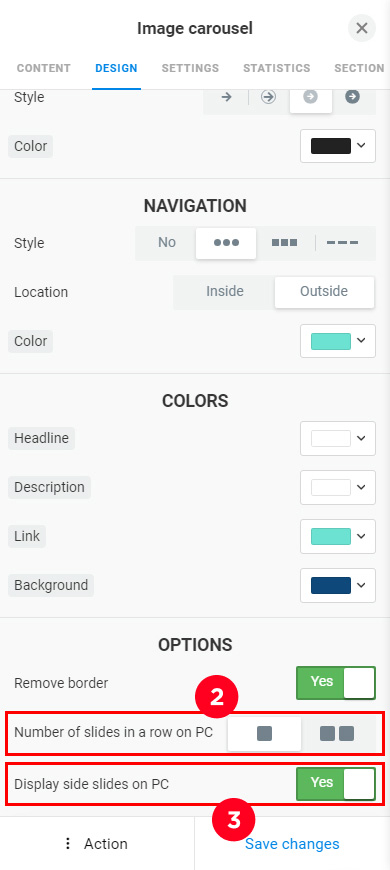This screenshot has height=870, width=390.
Task: Click Save changes
Action: coord(292,843)
